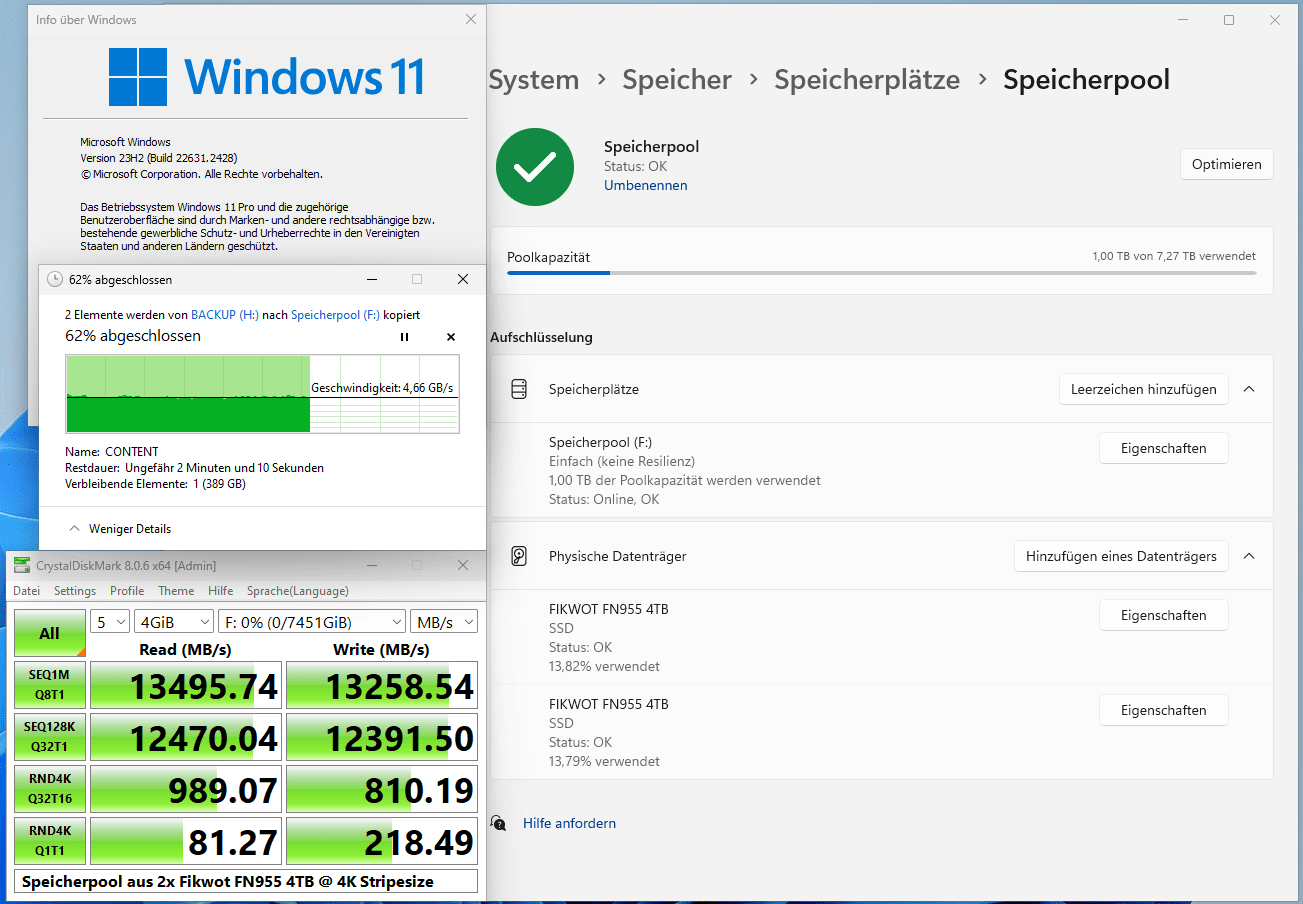Click the 218.49 write result
Screen dimensions: 1303x904
(382, 842)
